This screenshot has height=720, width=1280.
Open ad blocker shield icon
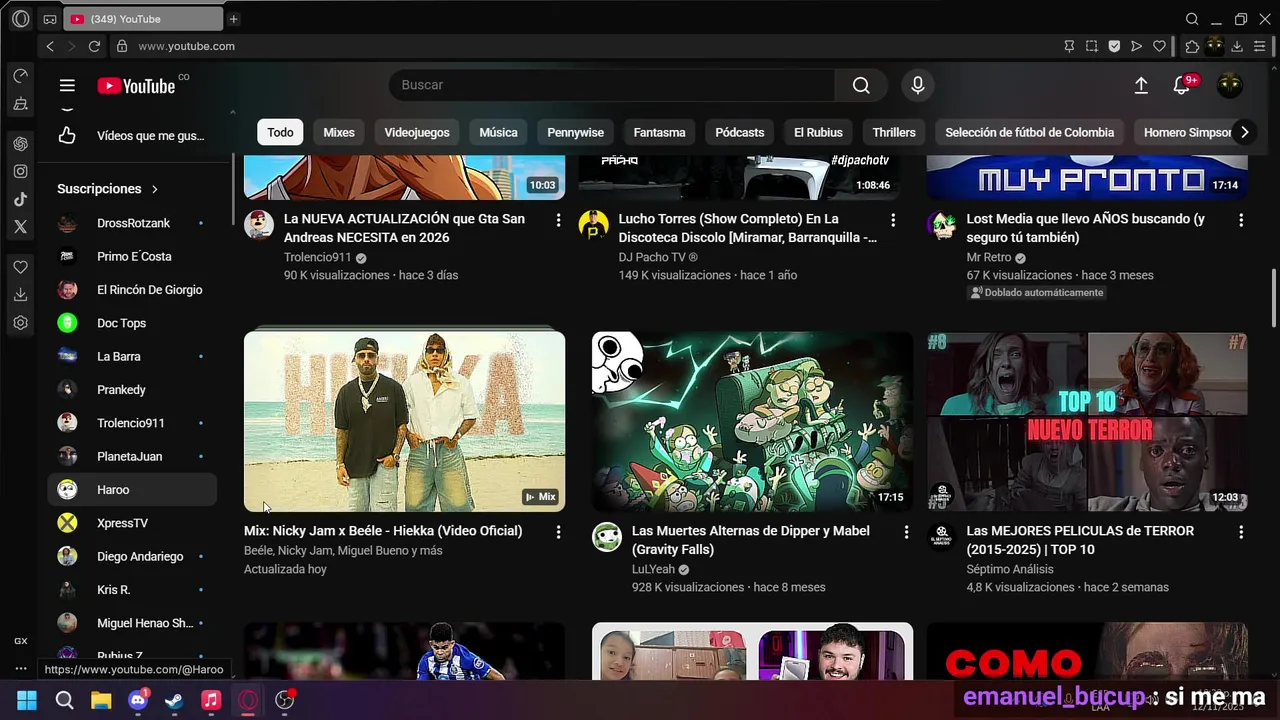1114,46
